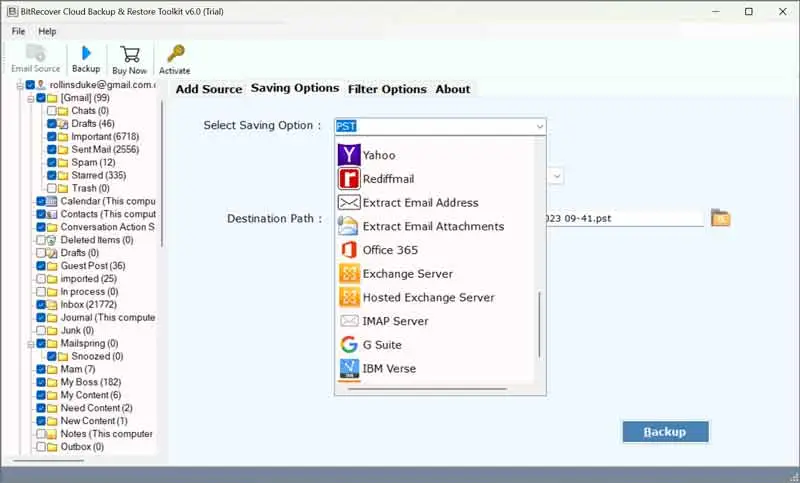
Task: Open the File menu
Action: (x=18, y=32)
